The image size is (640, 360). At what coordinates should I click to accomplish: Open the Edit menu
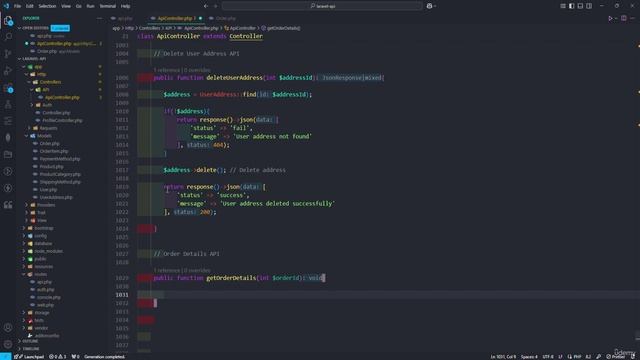tap(30, 6)
